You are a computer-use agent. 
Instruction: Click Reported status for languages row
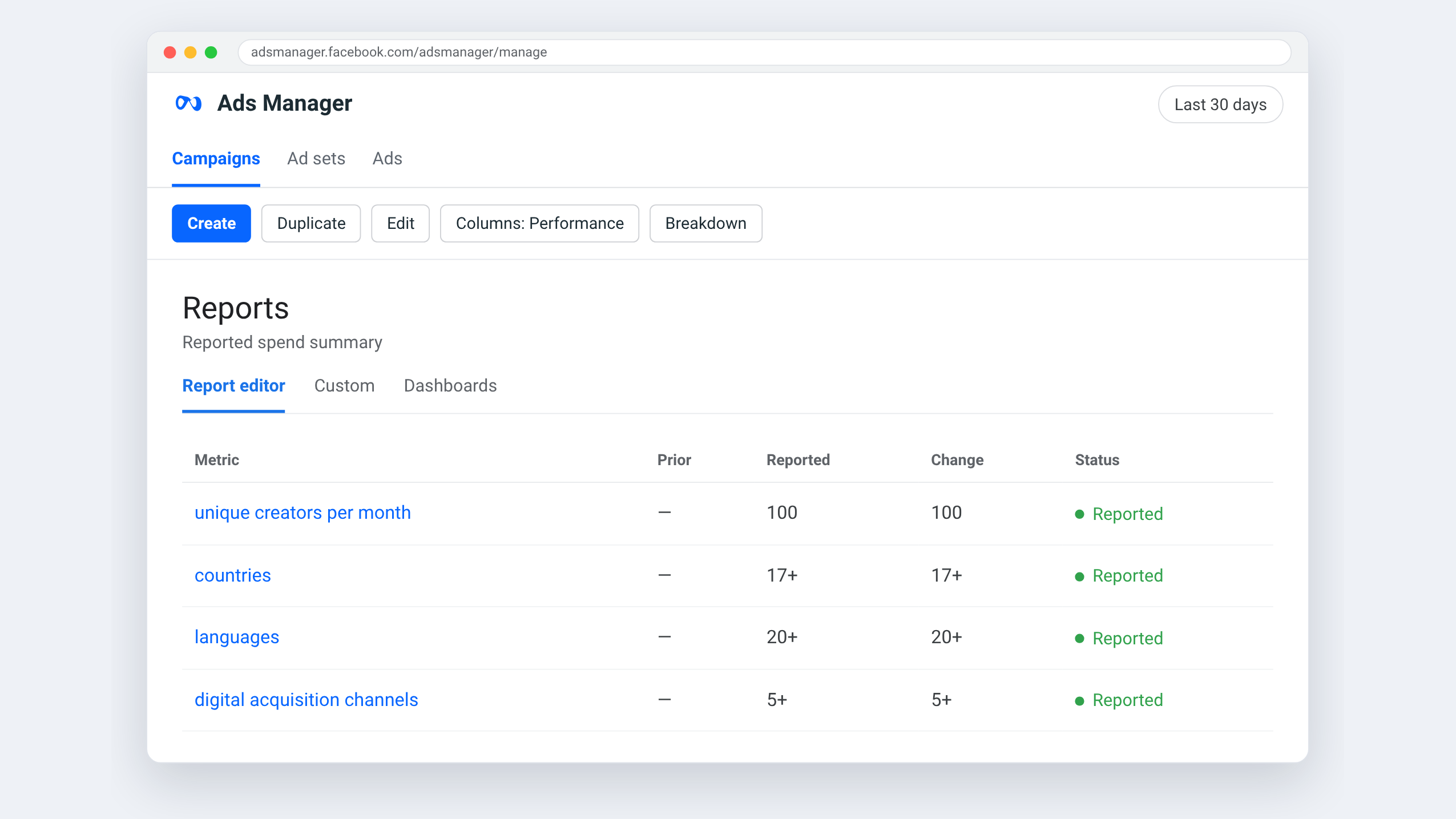coord(1119,639)
